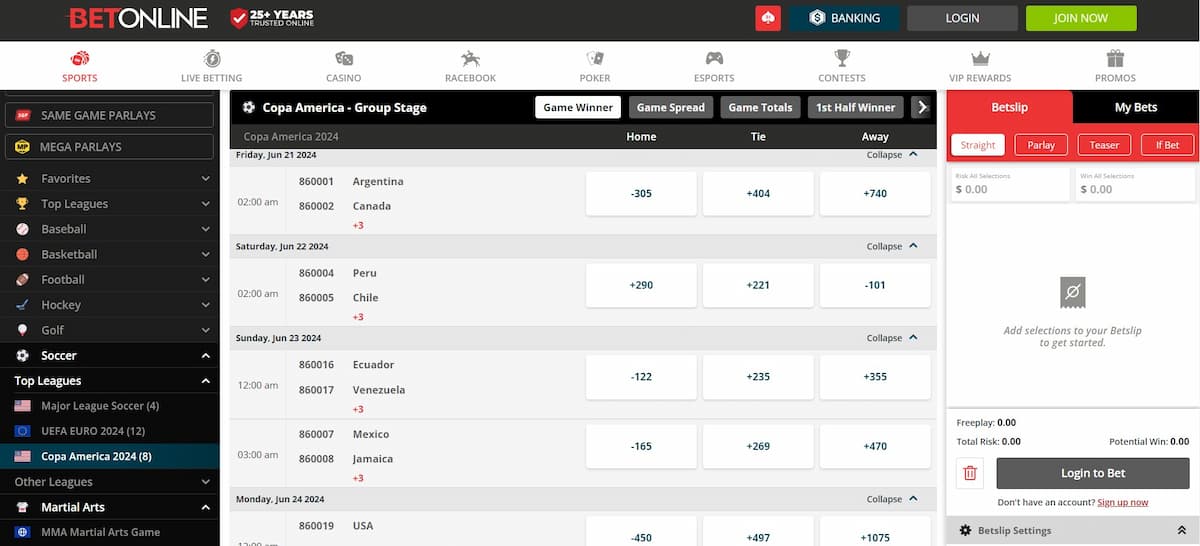This screenshot has width=1200, height=546.
Task: Click the Hockey stick icon
Action: [22, 305]
